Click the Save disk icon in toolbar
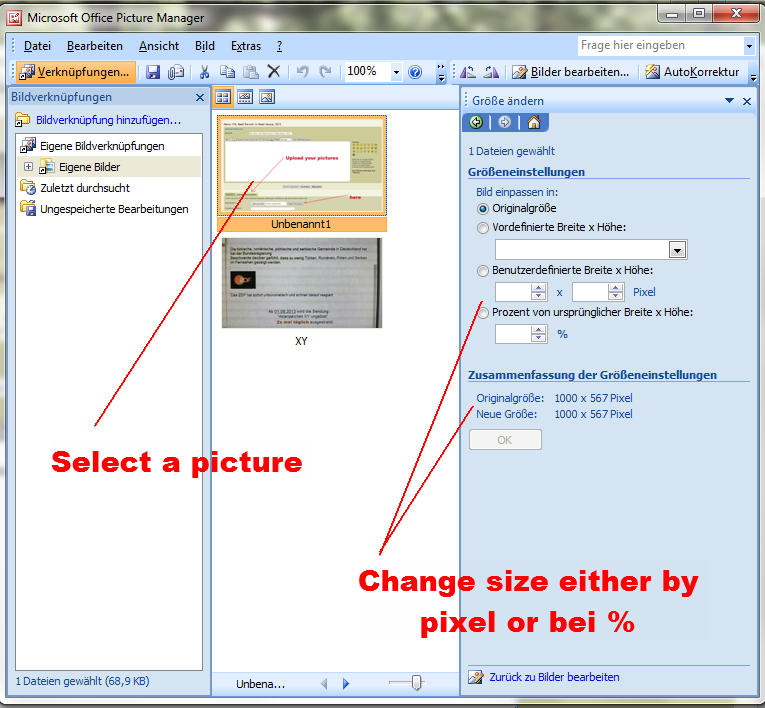Screen dimensions: 765x708 click(153, 72)
